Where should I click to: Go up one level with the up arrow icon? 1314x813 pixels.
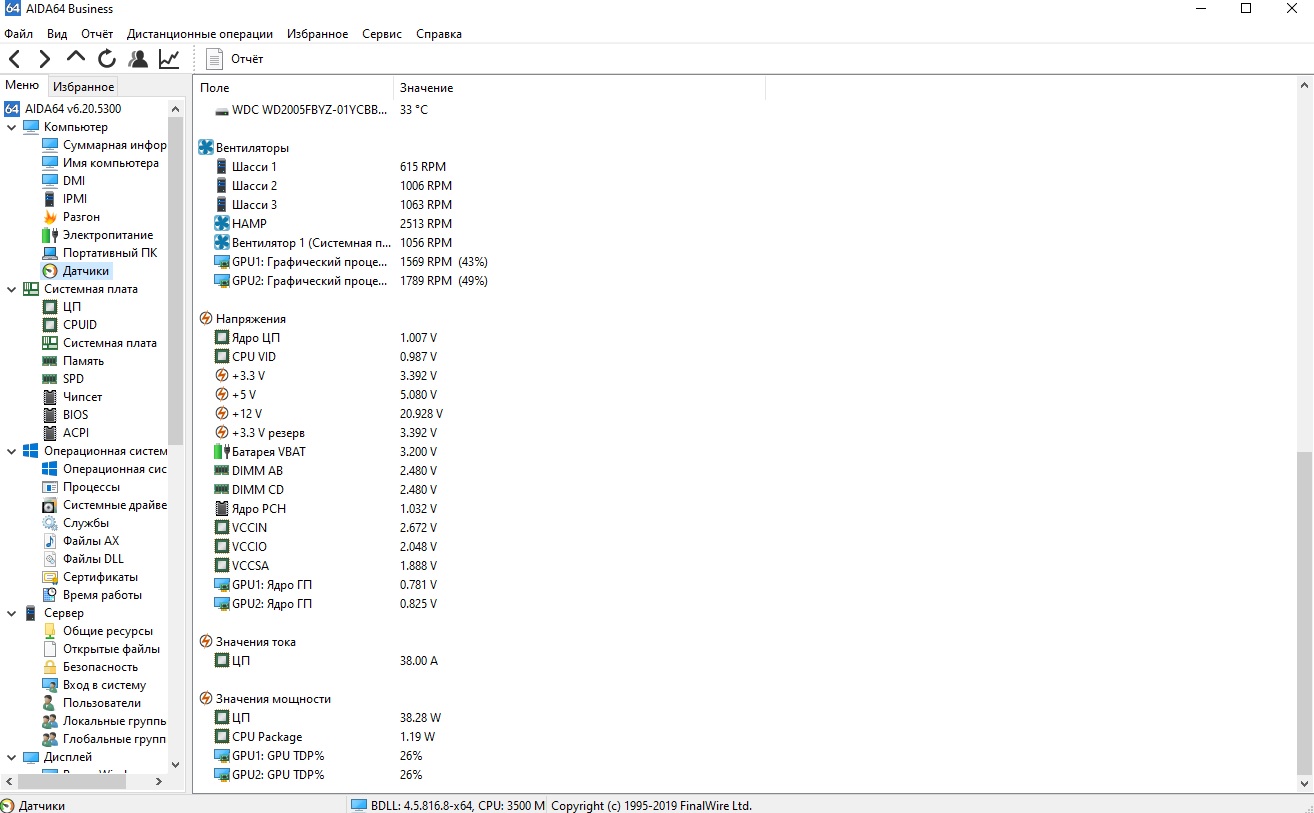(x=76, y=57)
